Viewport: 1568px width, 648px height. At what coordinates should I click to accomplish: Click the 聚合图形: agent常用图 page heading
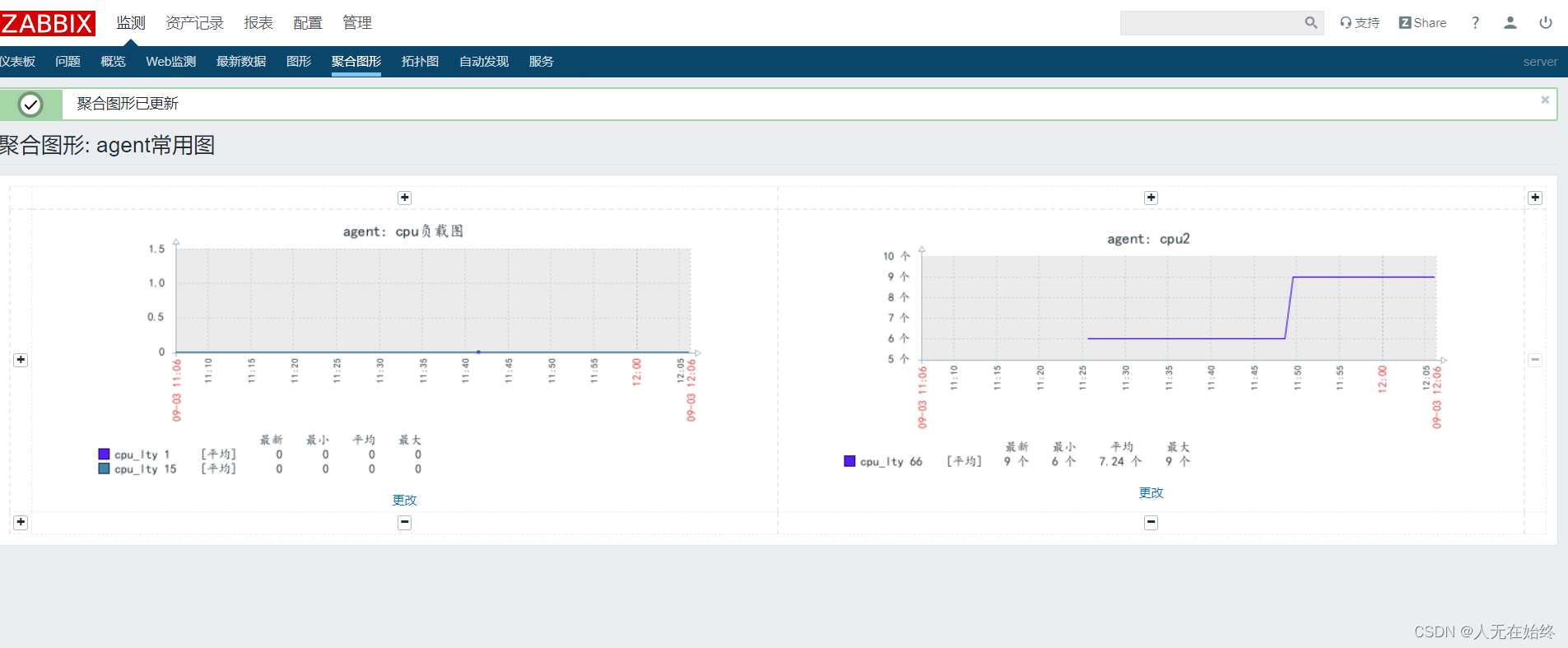(x=107, y=145)
